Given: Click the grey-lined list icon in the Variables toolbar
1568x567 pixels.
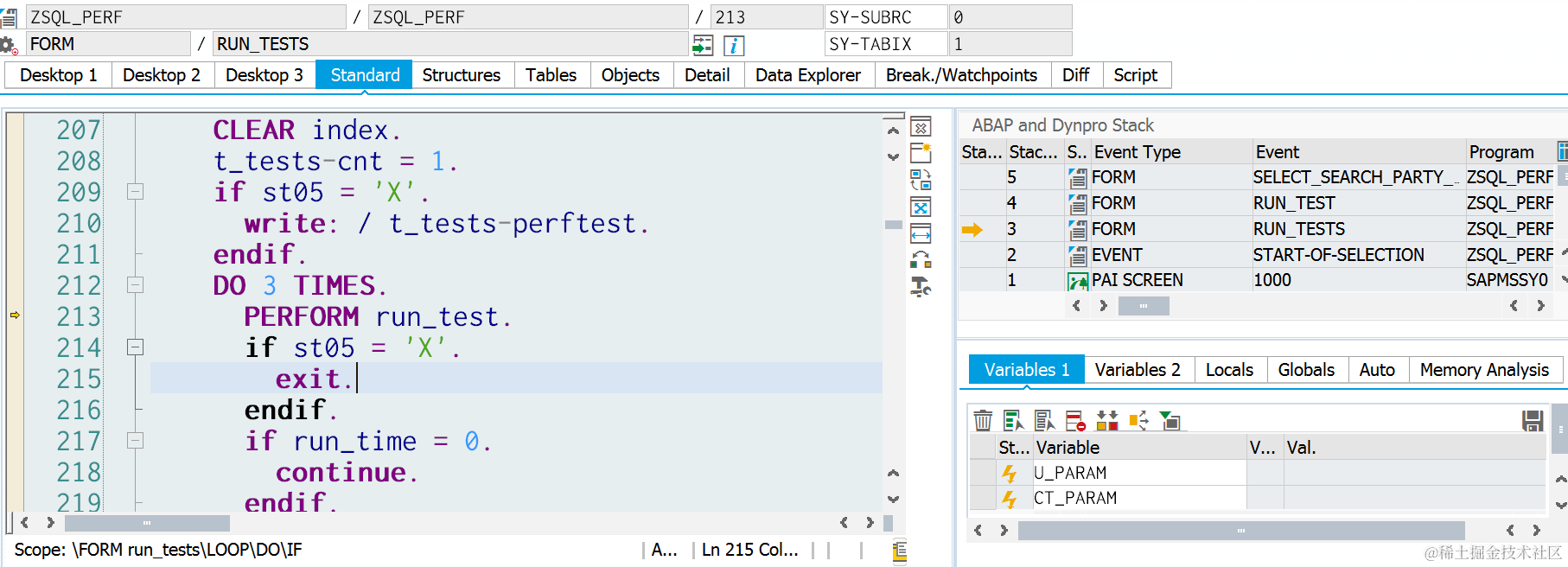Looking at the screenshot, I should 1044,421.
